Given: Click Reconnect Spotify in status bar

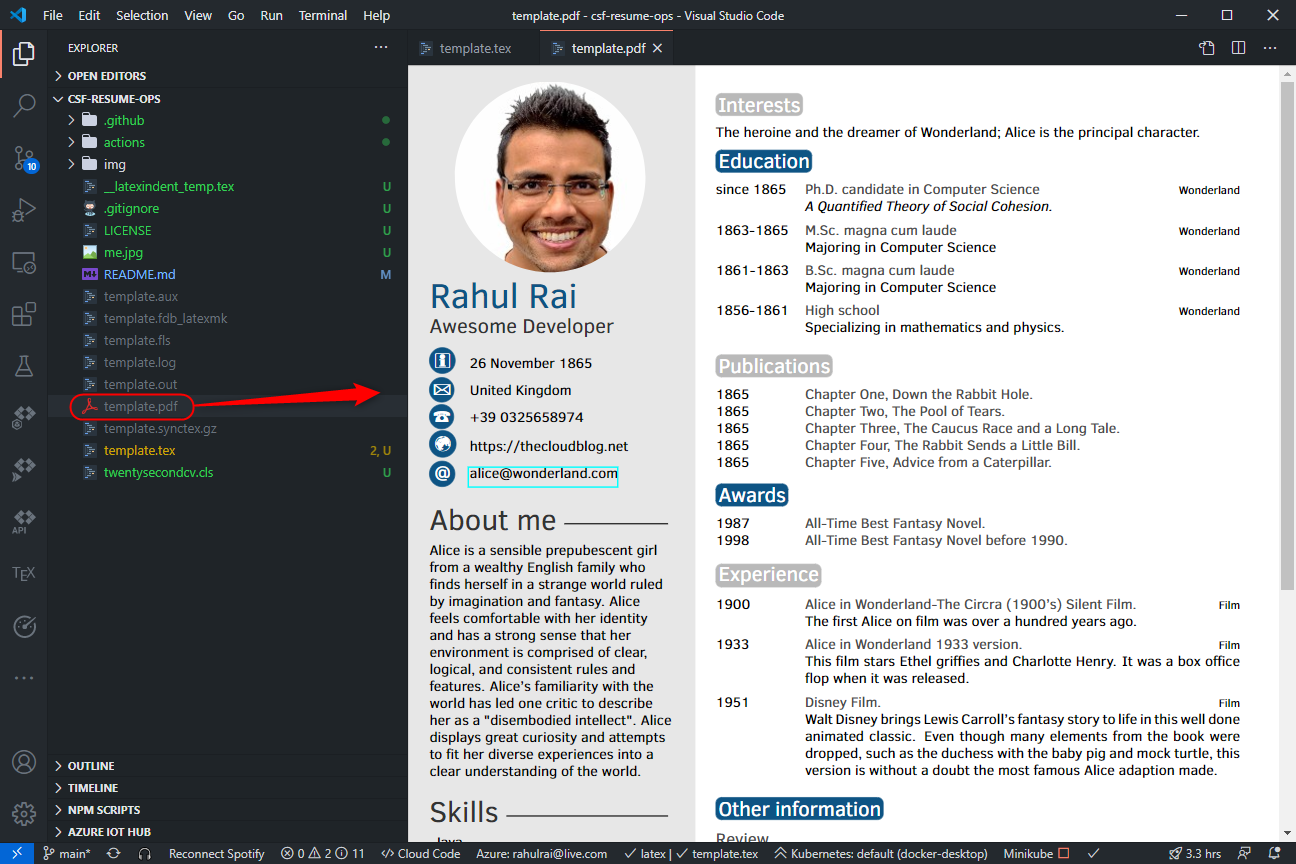Looking at the screenshot, I should pos(216,854).
